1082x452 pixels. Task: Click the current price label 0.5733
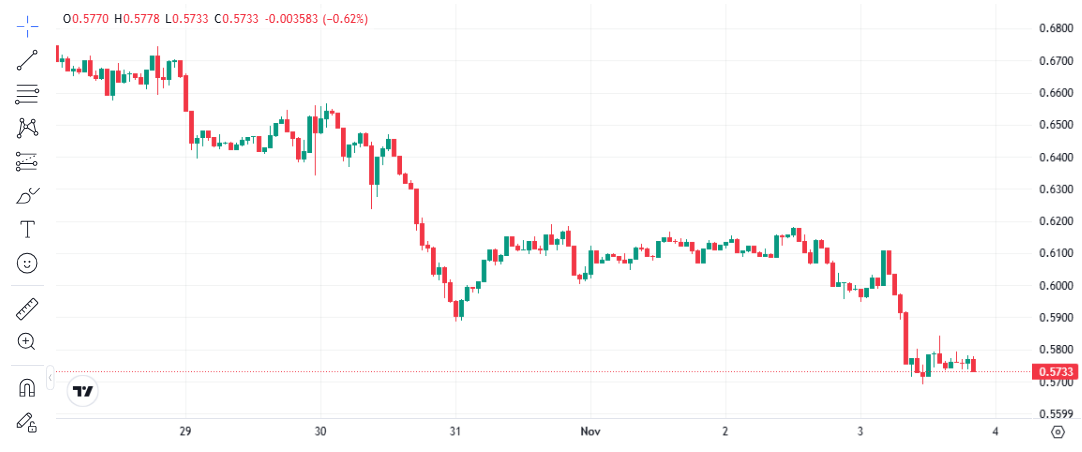pyautogui.click(x=1052, y=372)
